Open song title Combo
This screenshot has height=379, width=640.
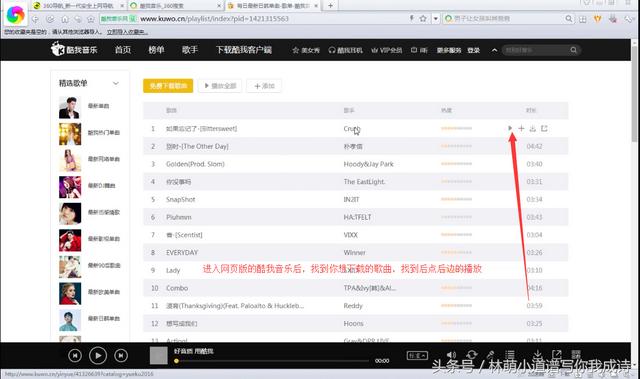click(x=177, y=288)
